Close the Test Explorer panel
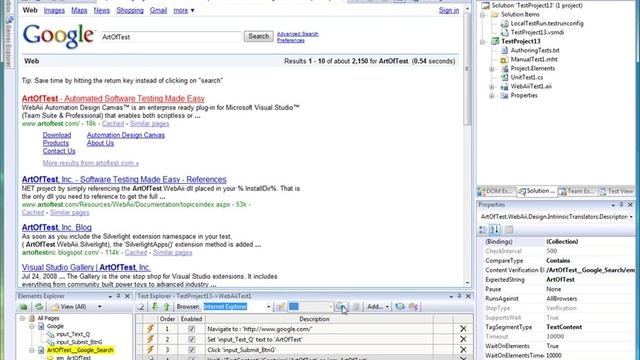The height and width of the screenshot is (360, 640). (x=468, y=296)
